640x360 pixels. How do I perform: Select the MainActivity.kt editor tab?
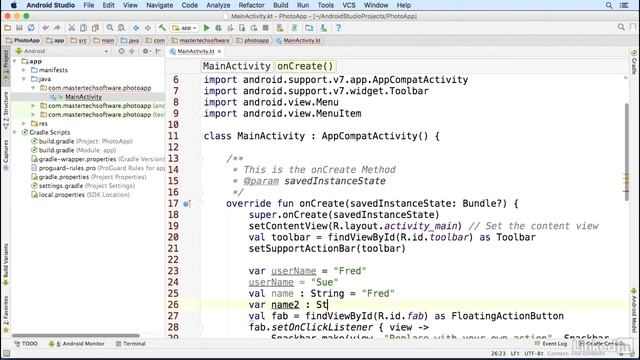pos(196,51)
